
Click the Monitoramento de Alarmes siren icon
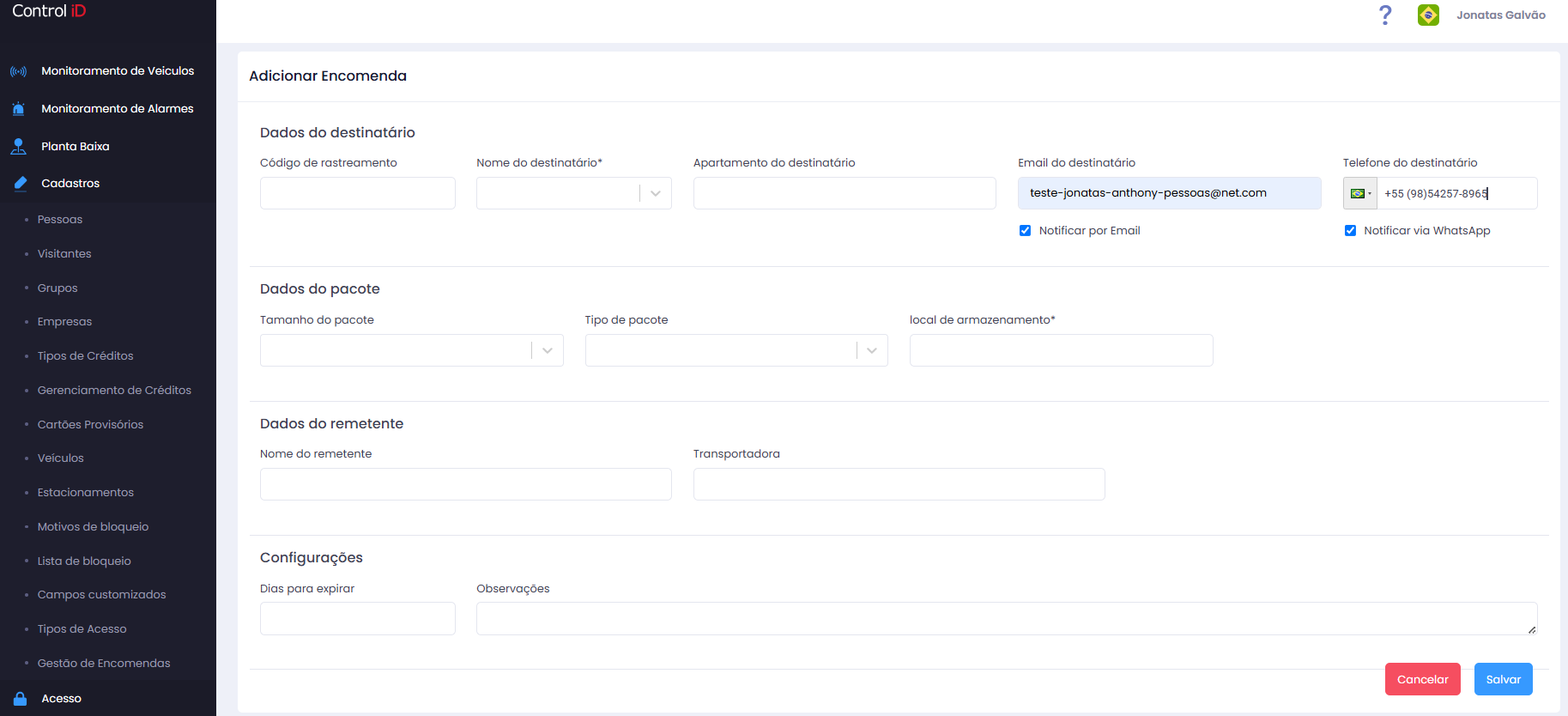point(18,109)
